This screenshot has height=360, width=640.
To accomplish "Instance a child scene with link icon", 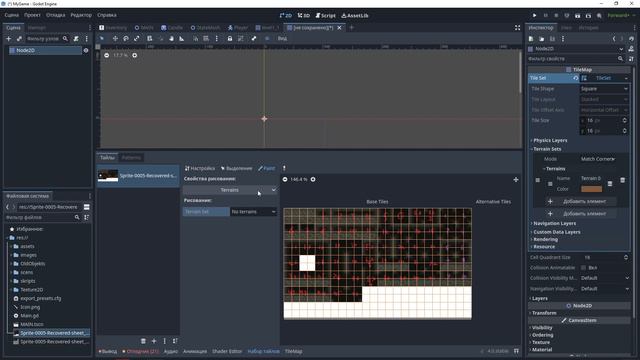I will pyautogui.click(x=19, y=39).
